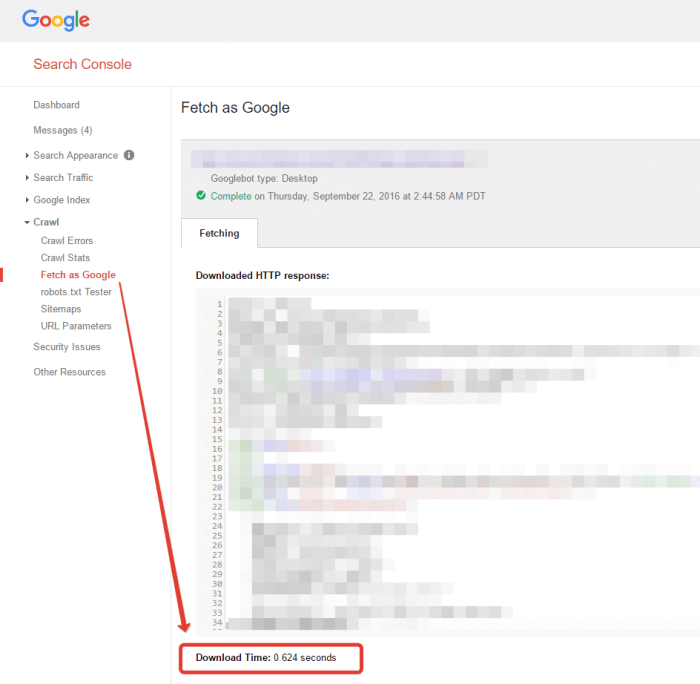Open robots.txt Tester
This screenshot has height=684, width=700.
coord(76,292)
